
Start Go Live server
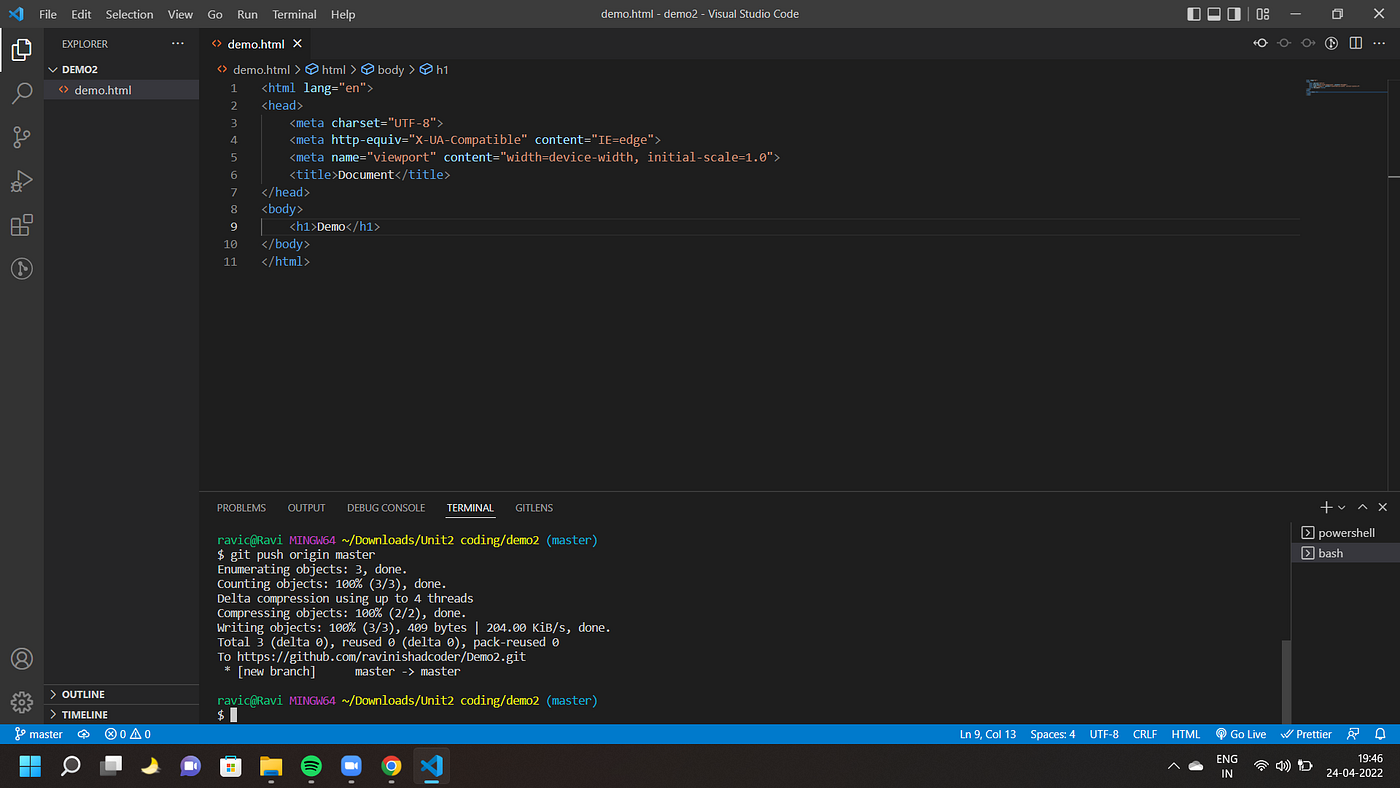tap(1241, 734)
